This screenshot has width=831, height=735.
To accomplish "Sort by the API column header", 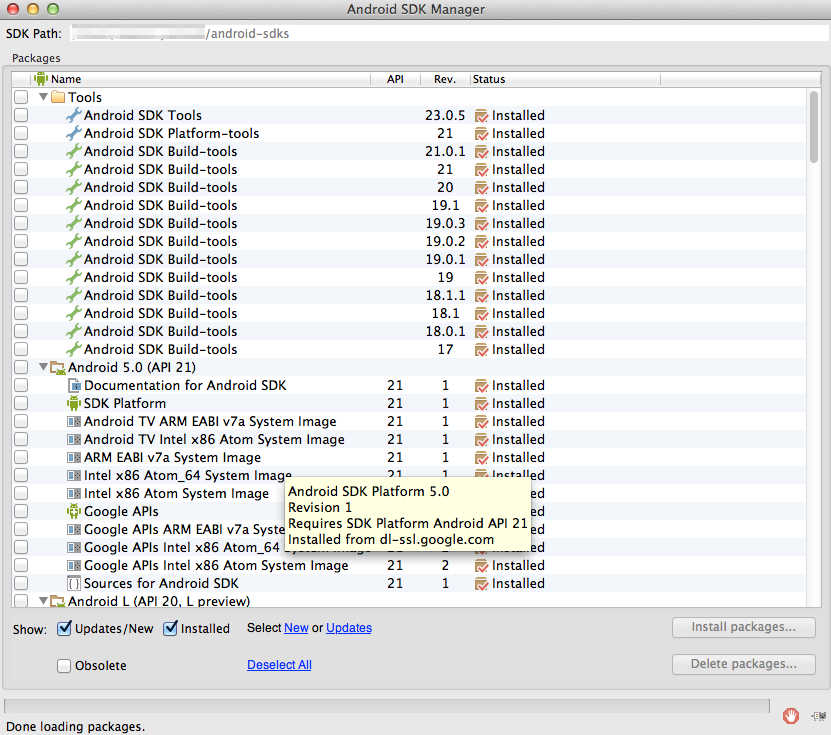I will pos(395,79).
